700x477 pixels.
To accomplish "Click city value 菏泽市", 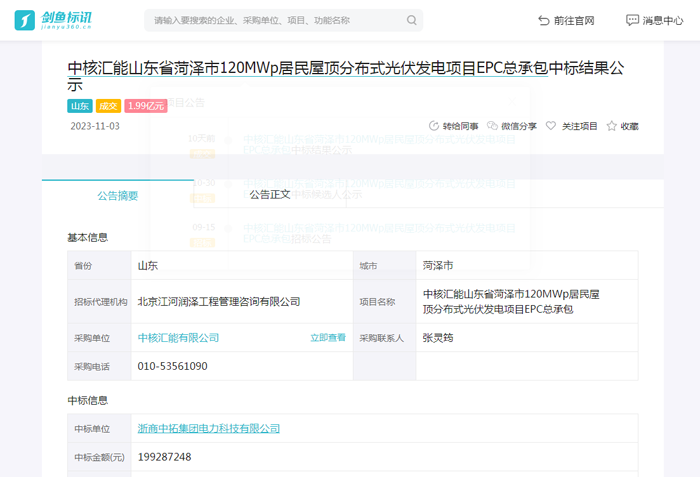I will tap(438, 266).
